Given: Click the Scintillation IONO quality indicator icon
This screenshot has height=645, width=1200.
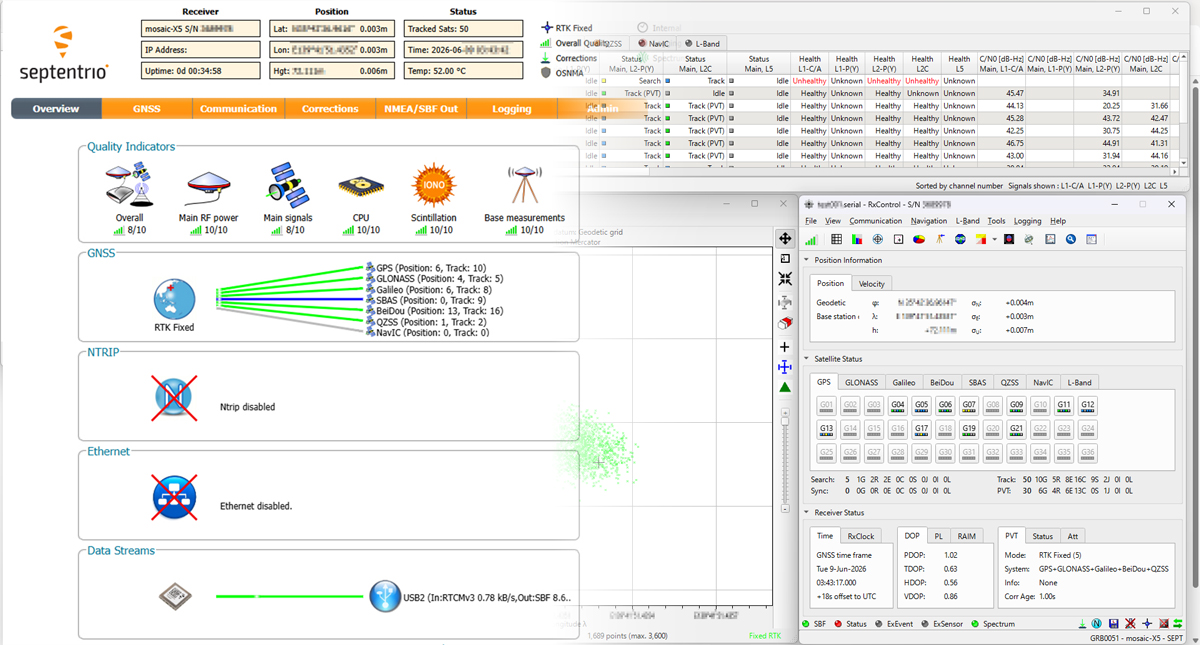Looking at the screenshot, I should pyautogui.click(x=434, y=186).
